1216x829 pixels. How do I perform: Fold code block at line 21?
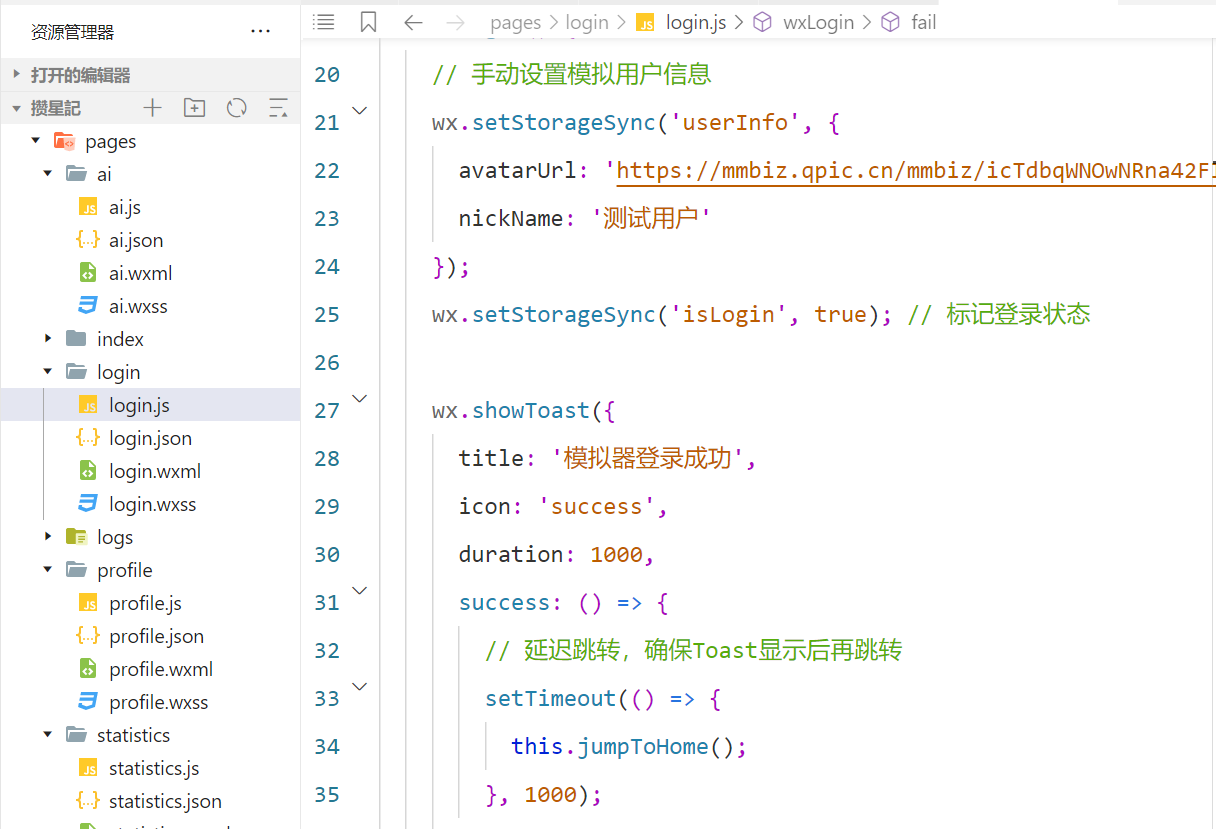click(x=360, y=111)
